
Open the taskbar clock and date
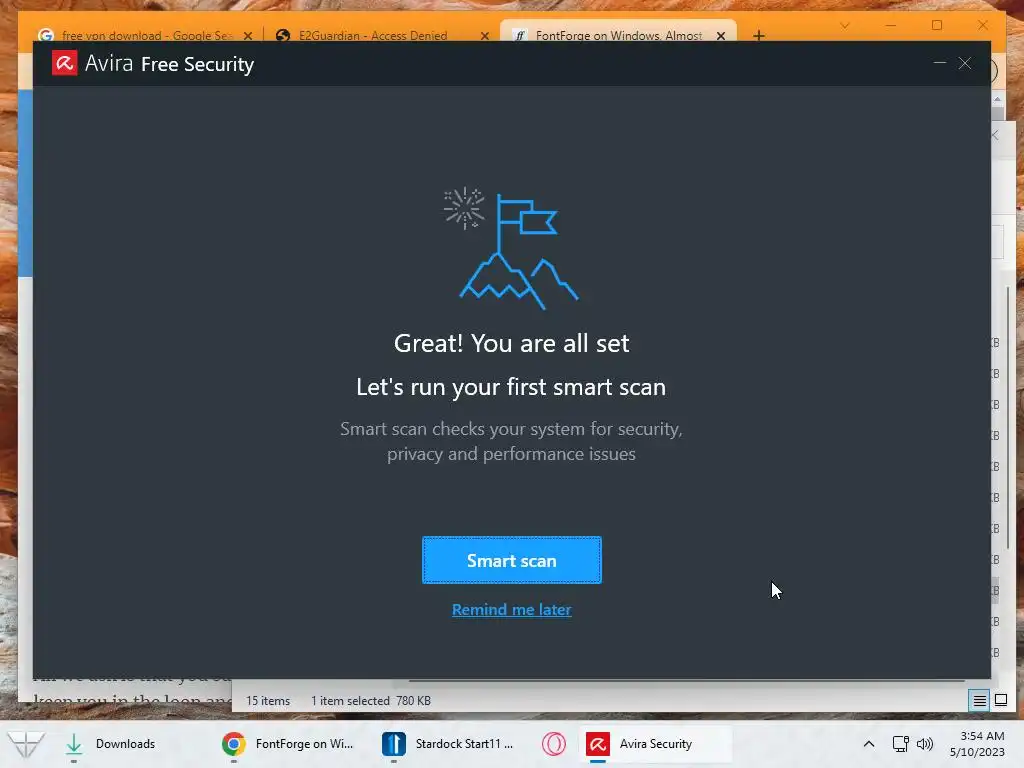coord(978,744)
